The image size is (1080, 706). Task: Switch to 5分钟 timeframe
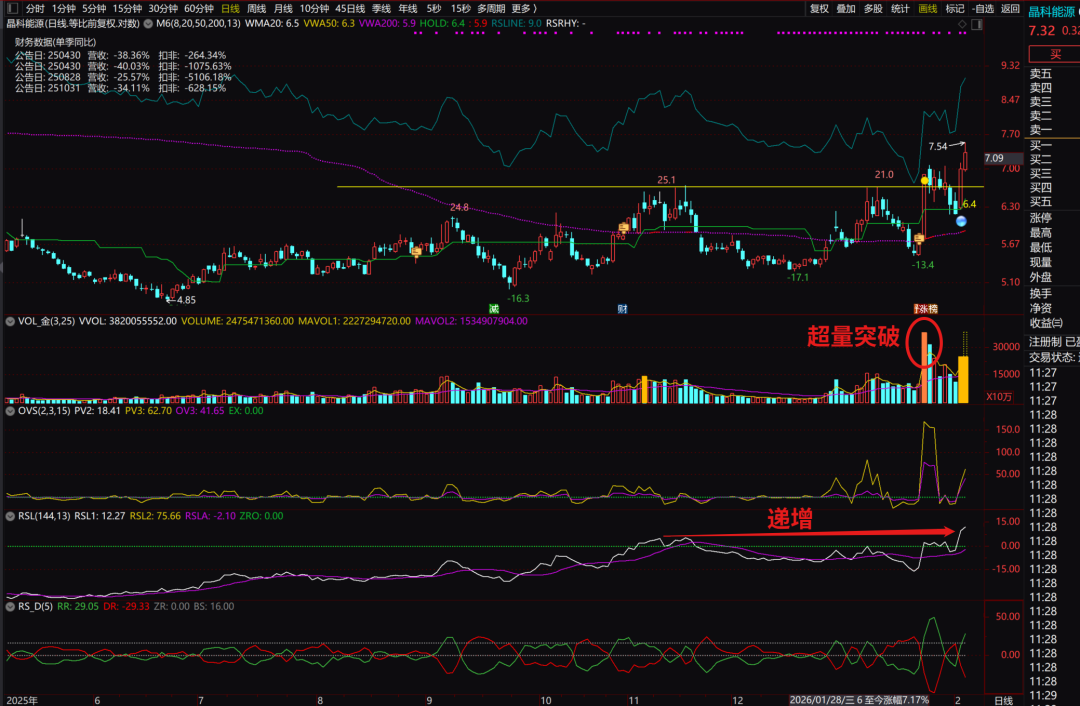tap(94, 8)
